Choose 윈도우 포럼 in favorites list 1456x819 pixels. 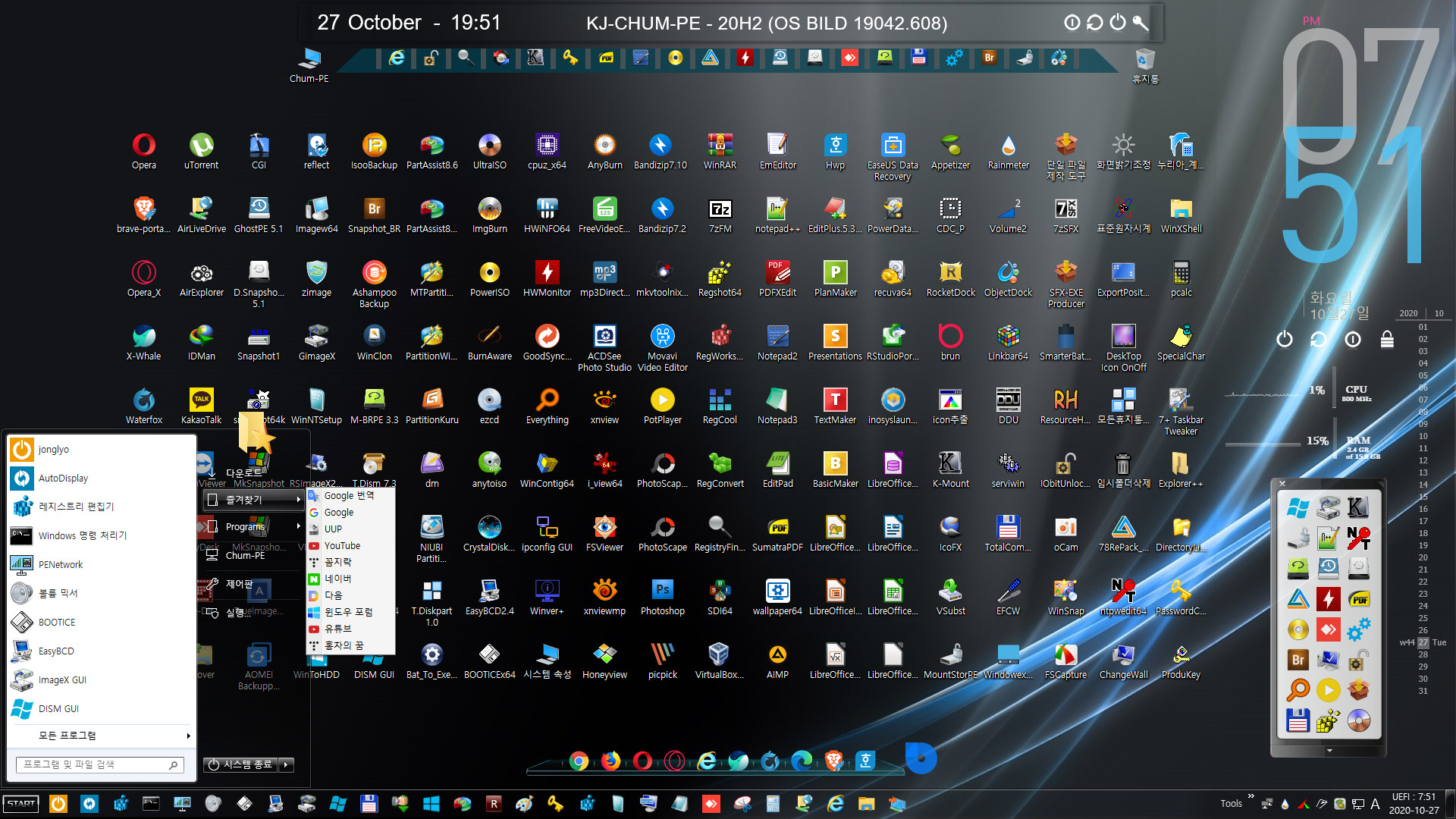pyautogui.click(x=350, y=612)
